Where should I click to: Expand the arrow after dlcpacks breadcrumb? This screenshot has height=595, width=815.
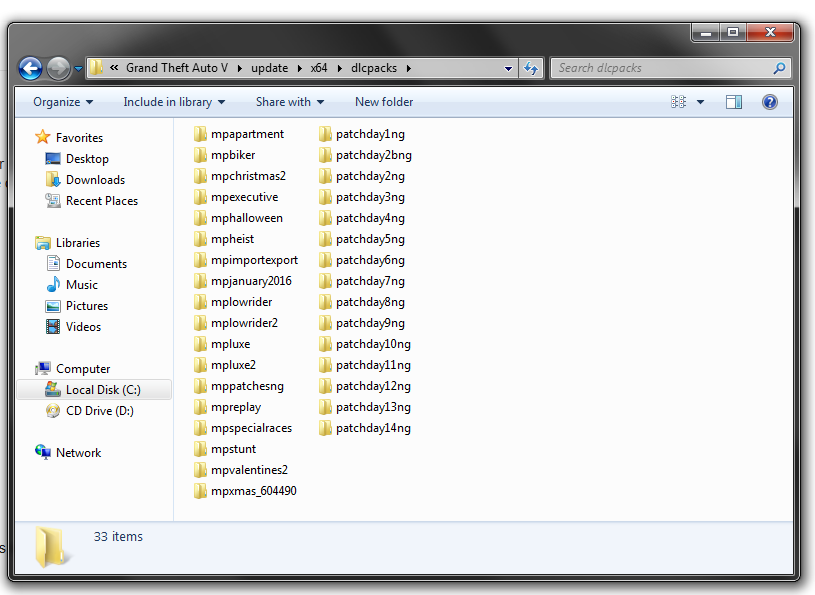click(x=409, y=68)
